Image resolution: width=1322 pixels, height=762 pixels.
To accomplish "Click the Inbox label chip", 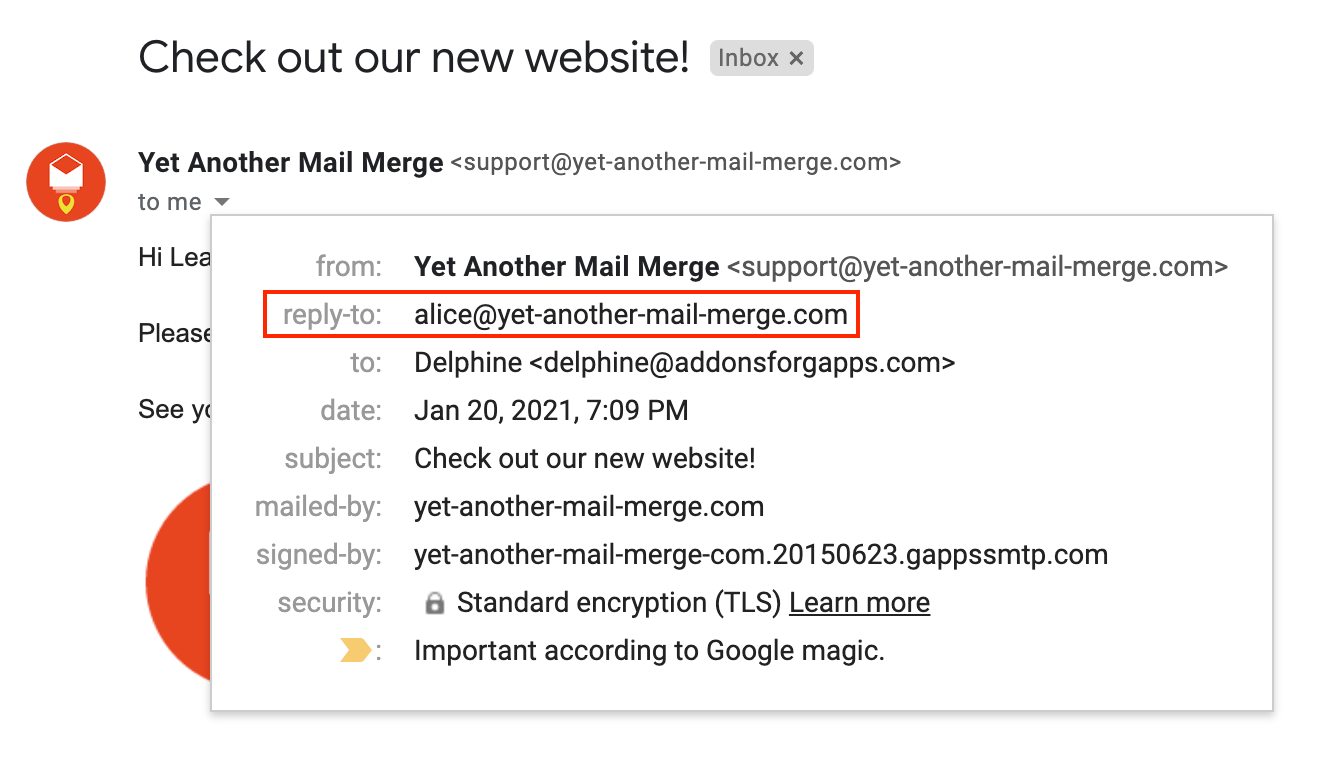I will point(748,59).
